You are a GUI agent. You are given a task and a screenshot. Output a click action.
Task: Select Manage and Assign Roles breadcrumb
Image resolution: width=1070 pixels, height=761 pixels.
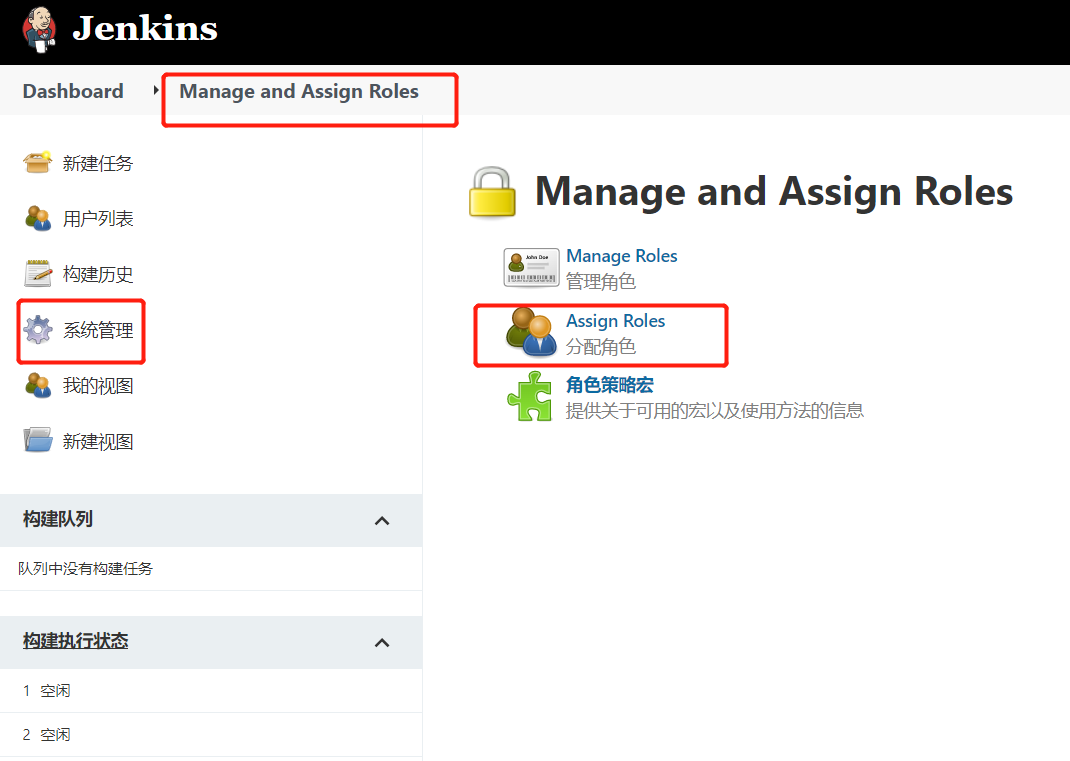(x=299, y=91)
